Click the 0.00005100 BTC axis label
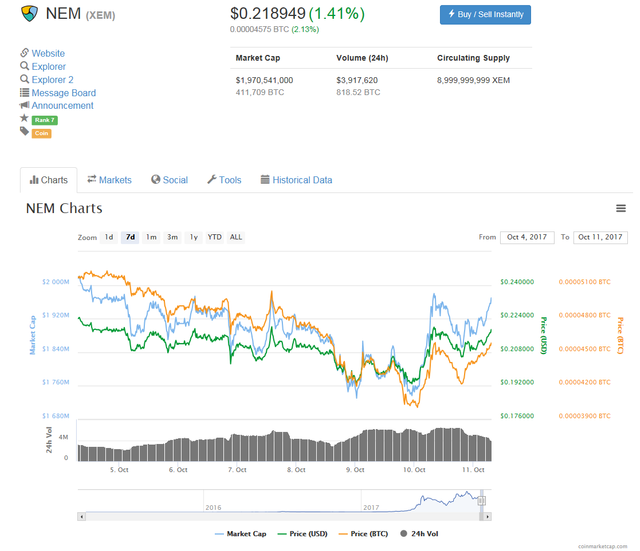The image size is (640, 551). [x=584, y=282]
